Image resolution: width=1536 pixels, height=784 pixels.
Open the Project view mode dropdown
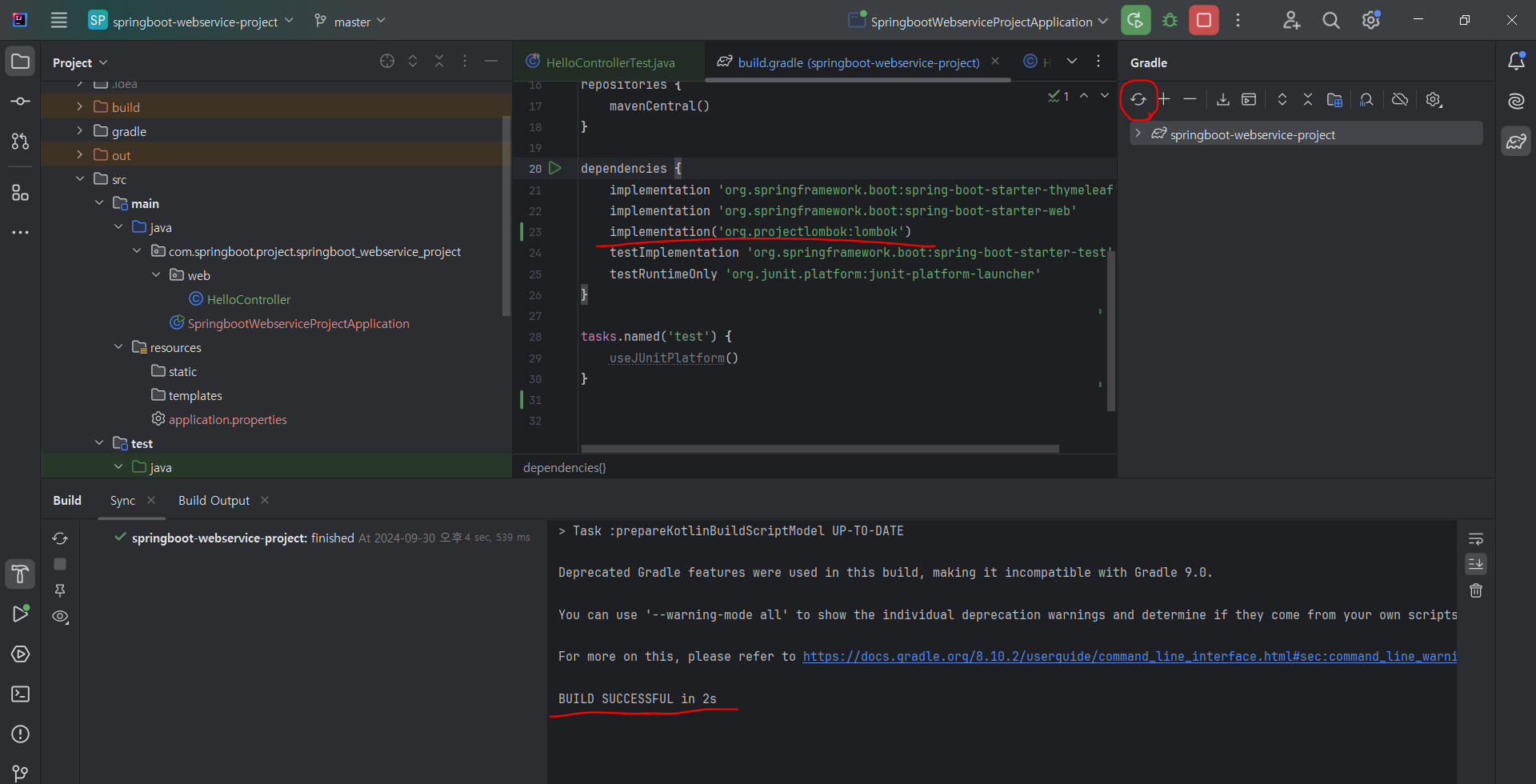pyautogui.click(x=80, y=62)
